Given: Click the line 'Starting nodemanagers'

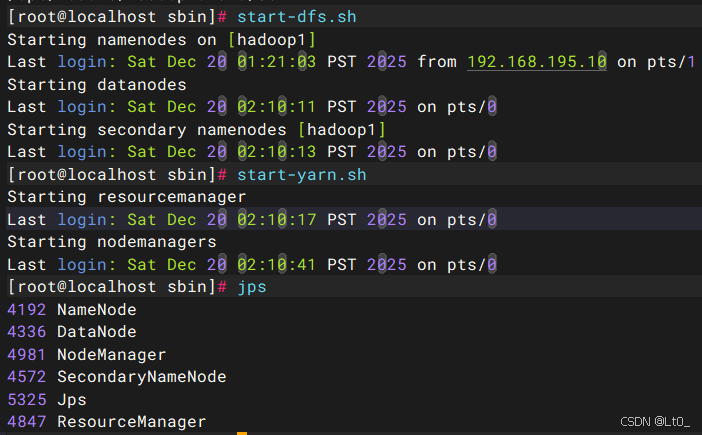Looking at the screenshot, I should (112, 242).
